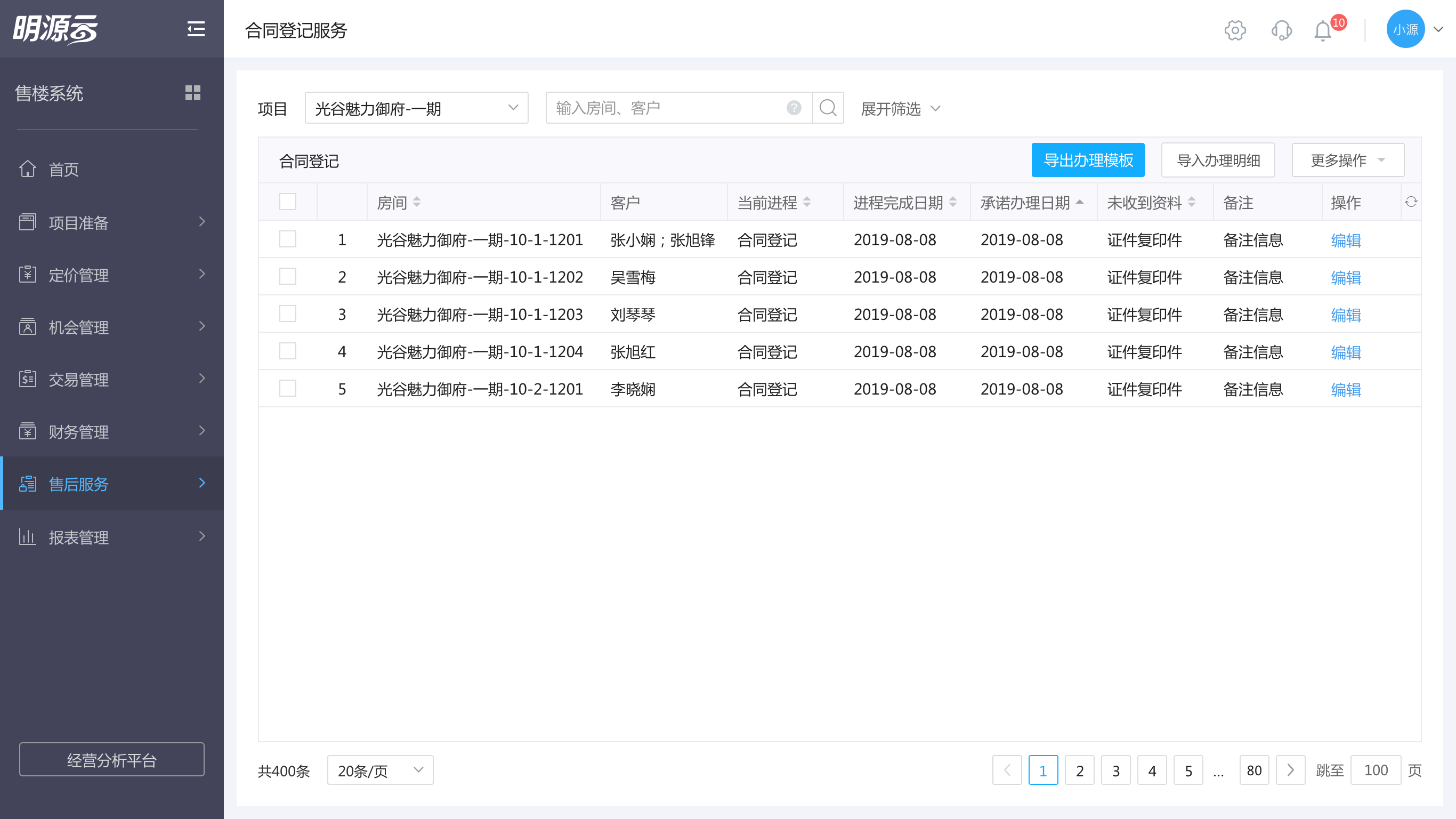Select 财务管理 in sidebar

point(112,431)
